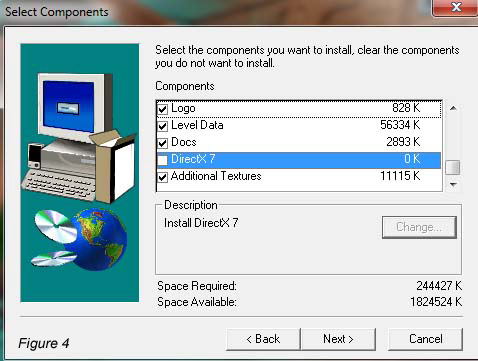Enable the DirectX 7 checkbox
Screen dimensions: 478x361
(x=162, y=160)
